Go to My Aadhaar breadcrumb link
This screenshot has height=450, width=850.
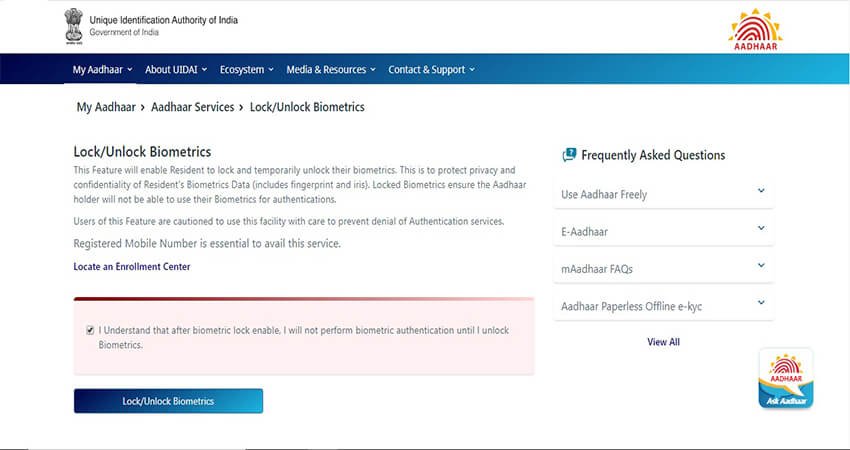(105, 107)
